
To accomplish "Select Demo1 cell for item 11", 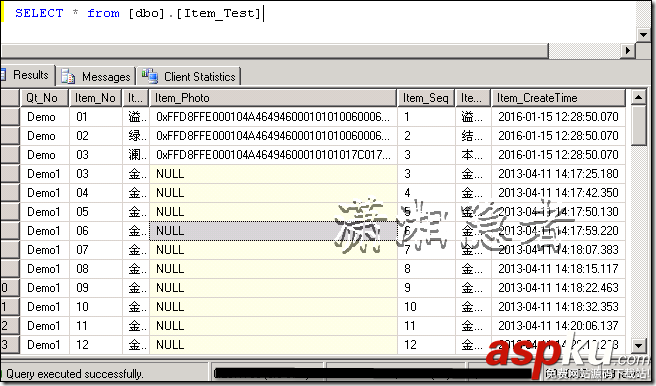I will (x=45, y=326).
